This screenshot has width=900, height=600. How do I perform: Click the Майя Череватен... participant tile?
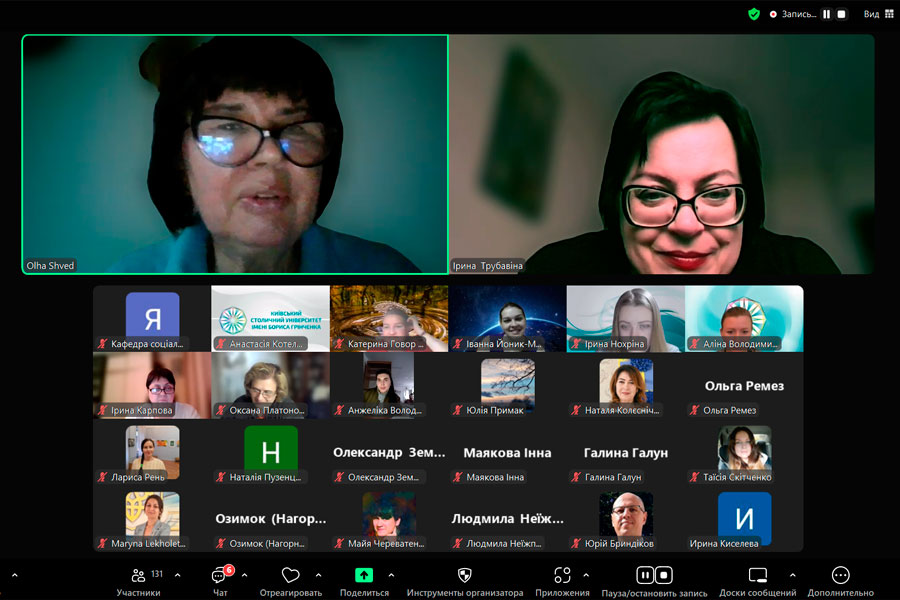[x=389, y=518]
